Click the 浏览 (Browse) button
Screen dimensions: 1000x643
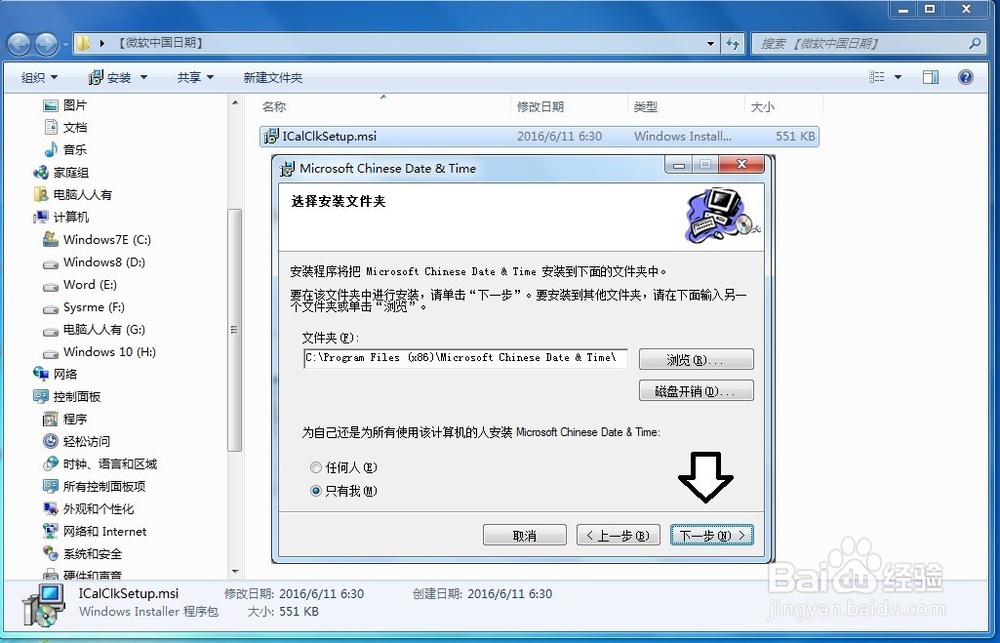click(696, 359)
